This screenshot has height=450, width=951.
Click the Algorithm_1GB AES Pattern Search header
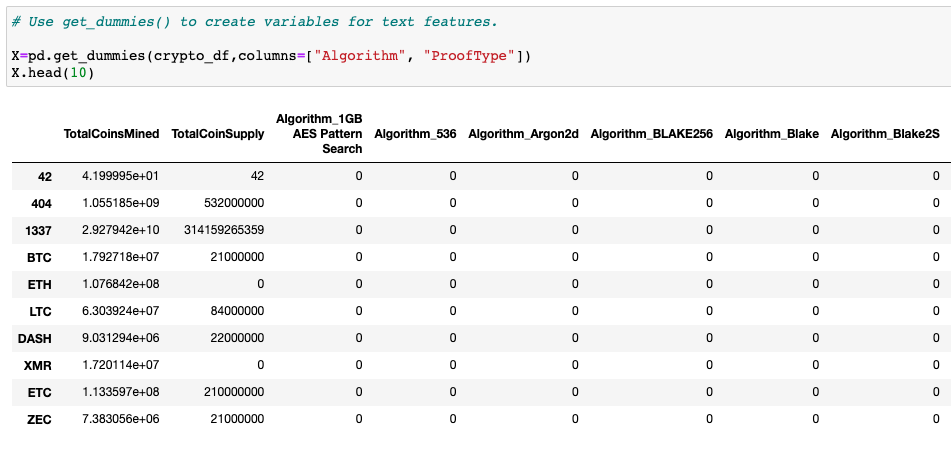click(318, 133)
